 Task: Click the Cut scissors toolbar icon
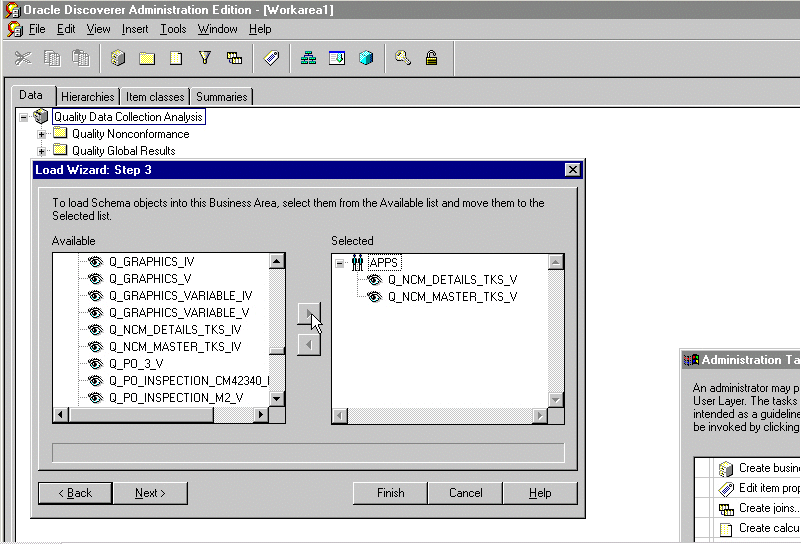pyautogui.click(x=23, y=58)
